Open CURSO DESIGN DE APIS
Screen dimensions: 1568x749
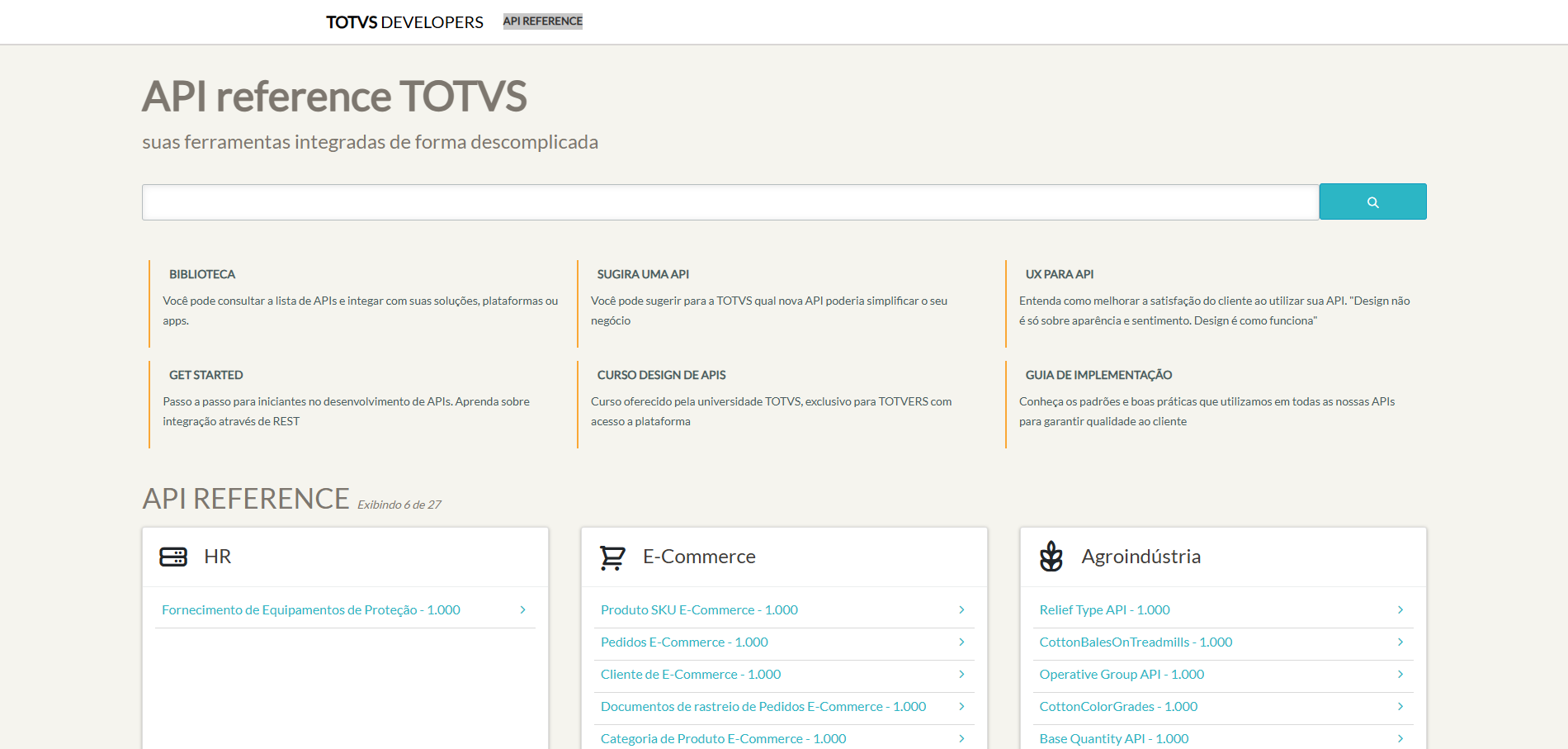click(661, 374)
